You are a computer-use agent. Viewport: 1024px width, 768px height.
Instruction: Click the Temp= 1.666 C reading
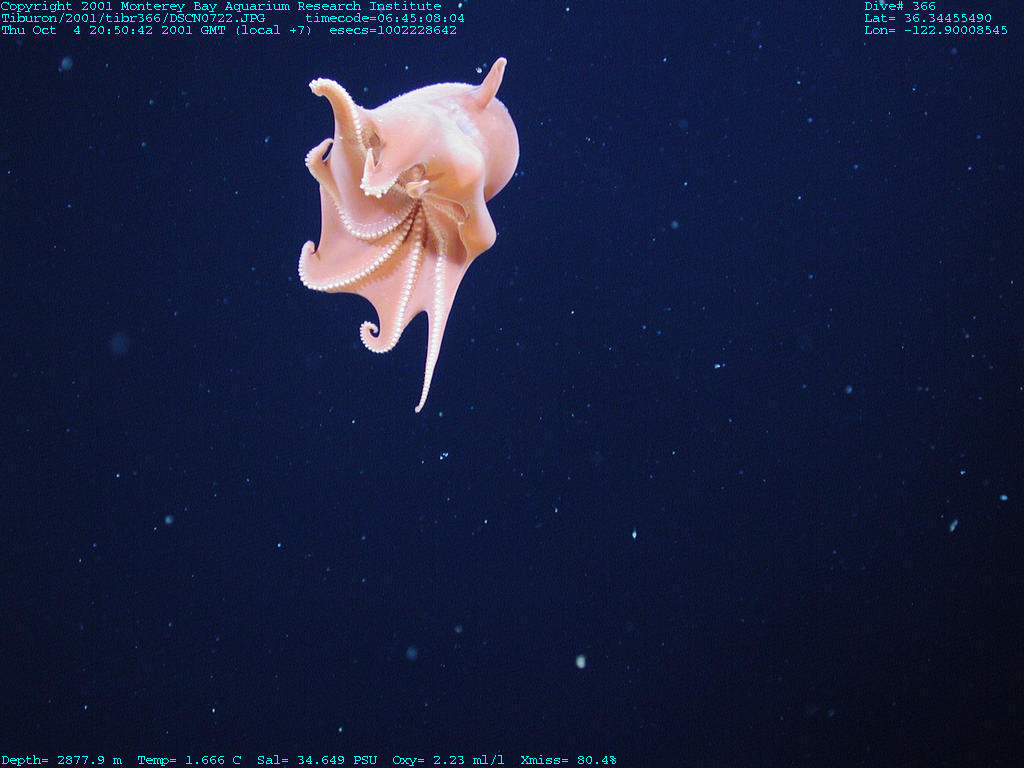189,760
